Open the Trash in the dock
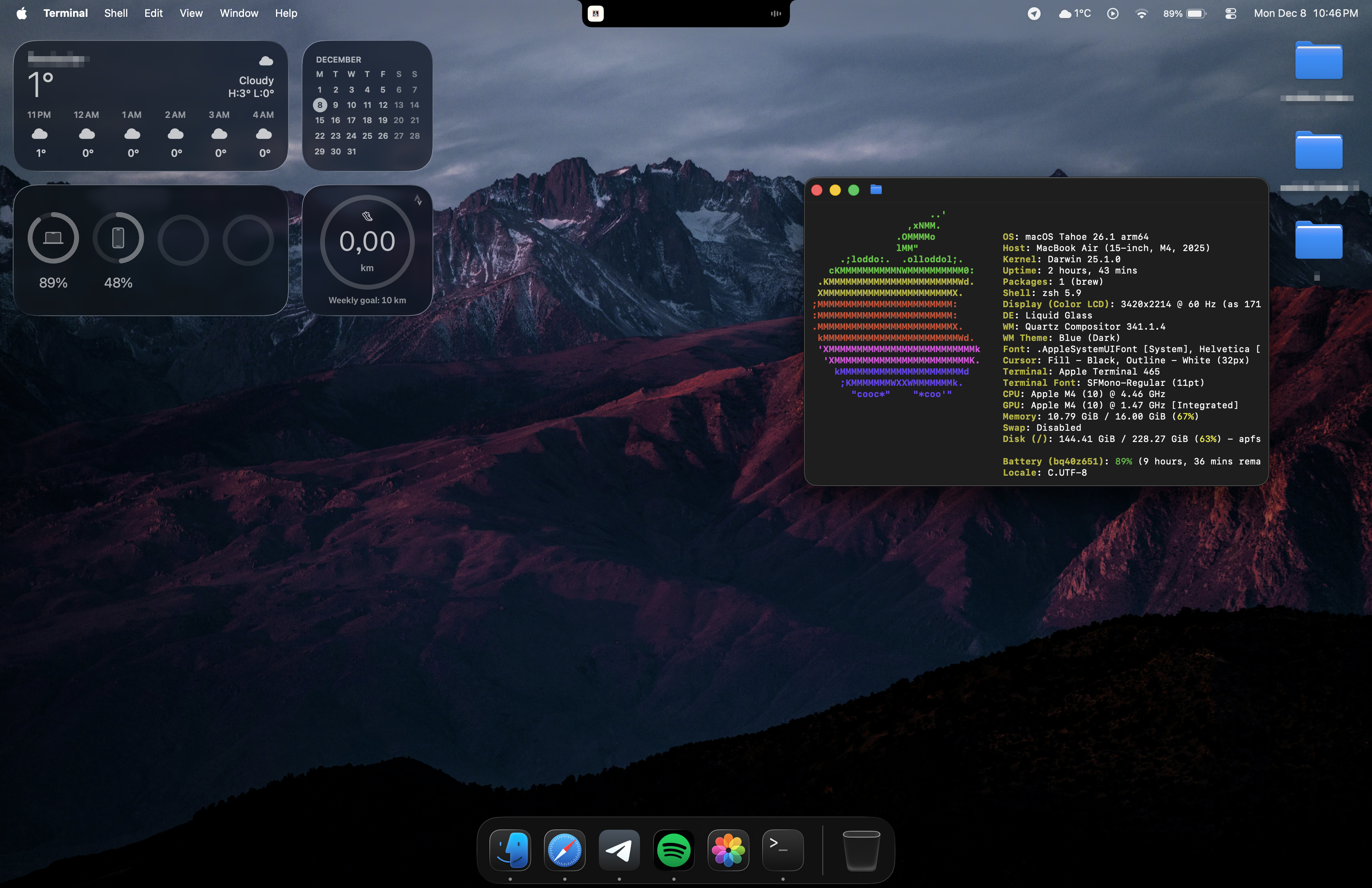Image resolution: width=1372 pixels, height=888 pixels. (x=861, y=850)
